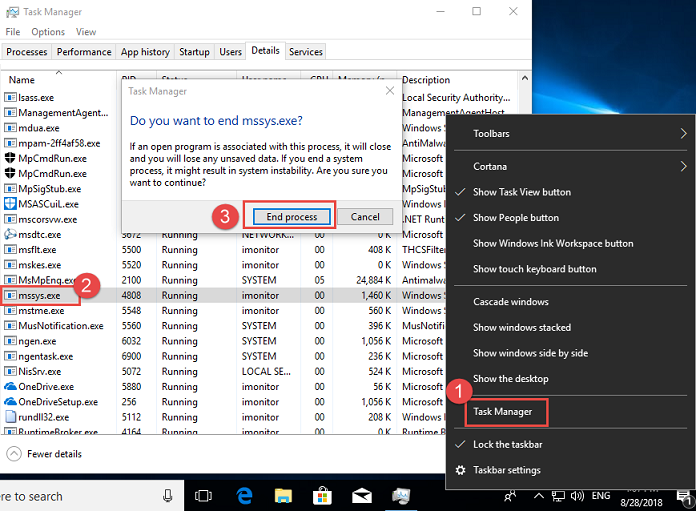Open the File menu
696x511 pixels.
[x=13, y=32]
